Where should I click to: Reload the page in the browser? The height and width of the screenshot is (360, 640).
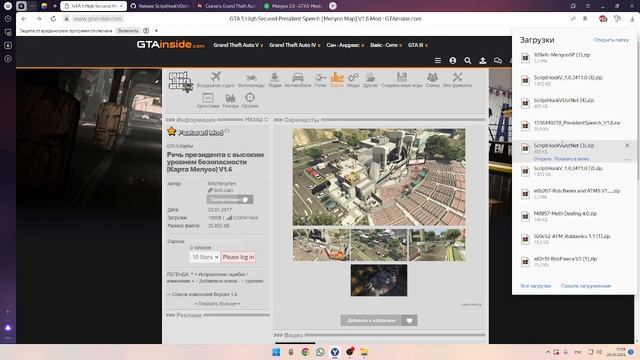53,19
